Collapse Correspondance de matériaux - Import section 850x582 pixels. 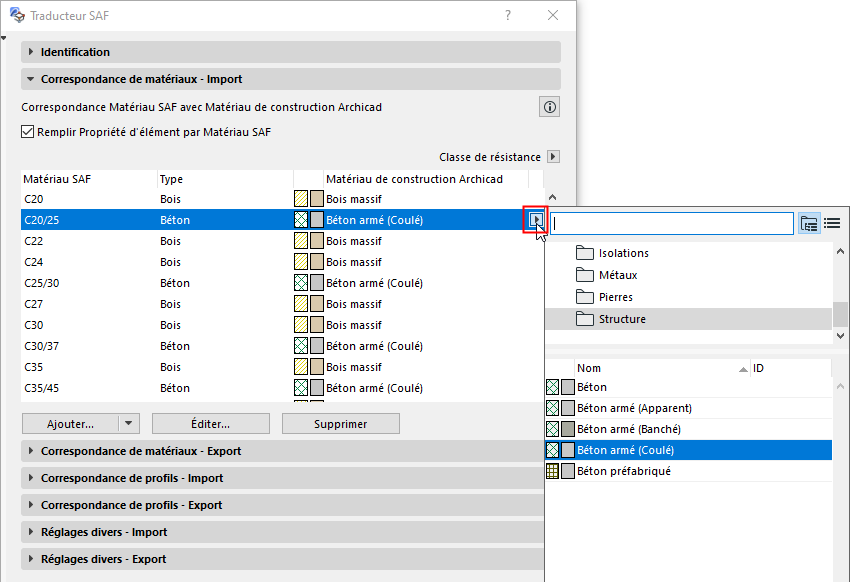click(x=291, y=79)
